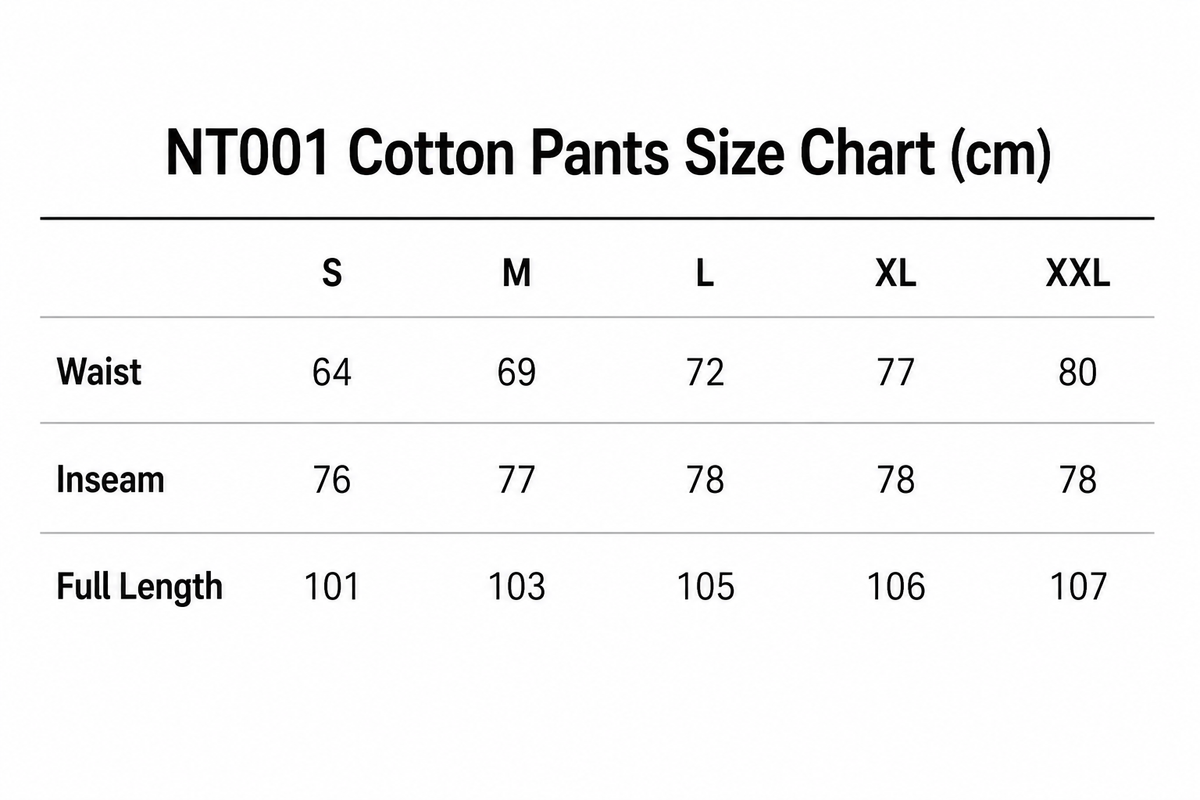Select the S size column header

pyautogui.click(x=332, y=273)
